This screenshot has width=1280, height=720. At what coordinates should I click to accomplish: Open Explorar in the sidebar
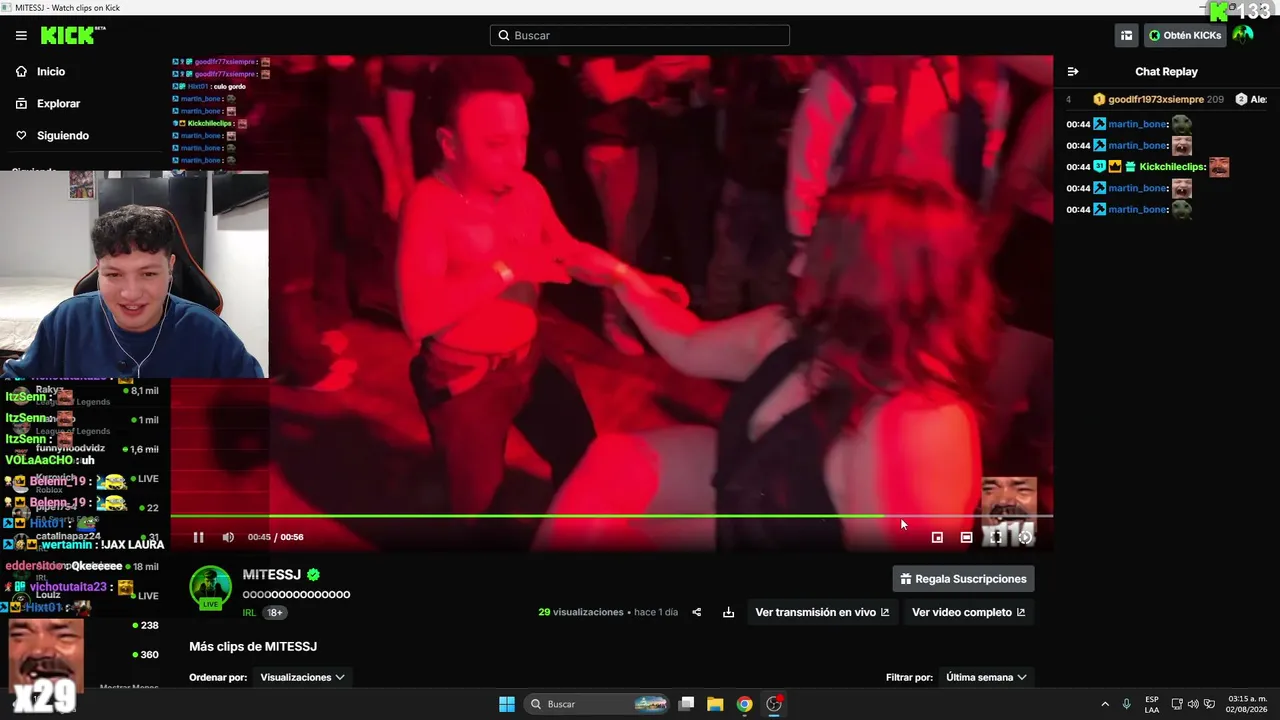point(58,104)
